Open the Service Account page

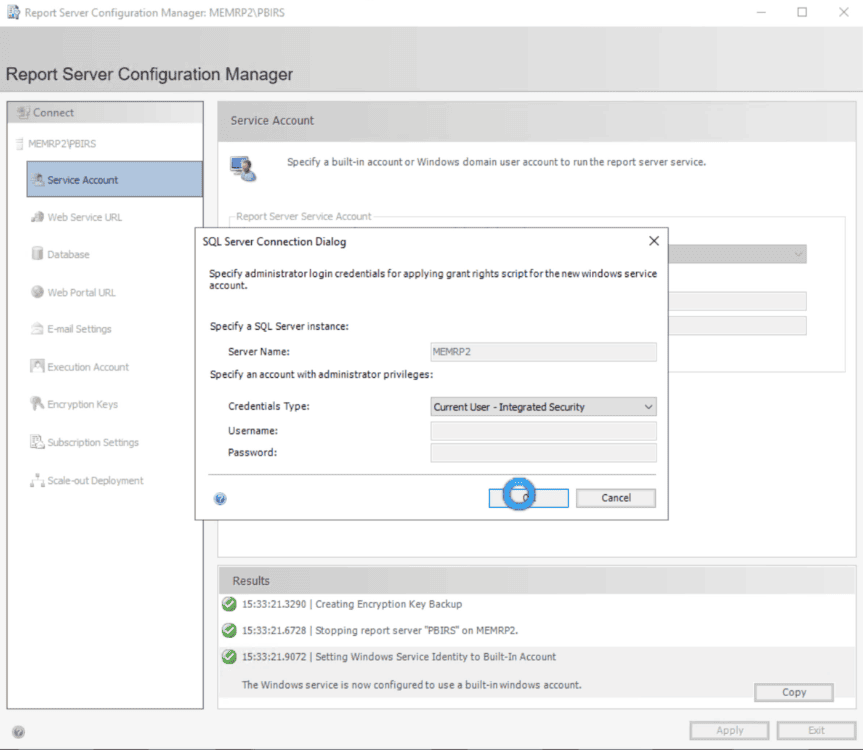pyautogui.click(x=114, y=179)
